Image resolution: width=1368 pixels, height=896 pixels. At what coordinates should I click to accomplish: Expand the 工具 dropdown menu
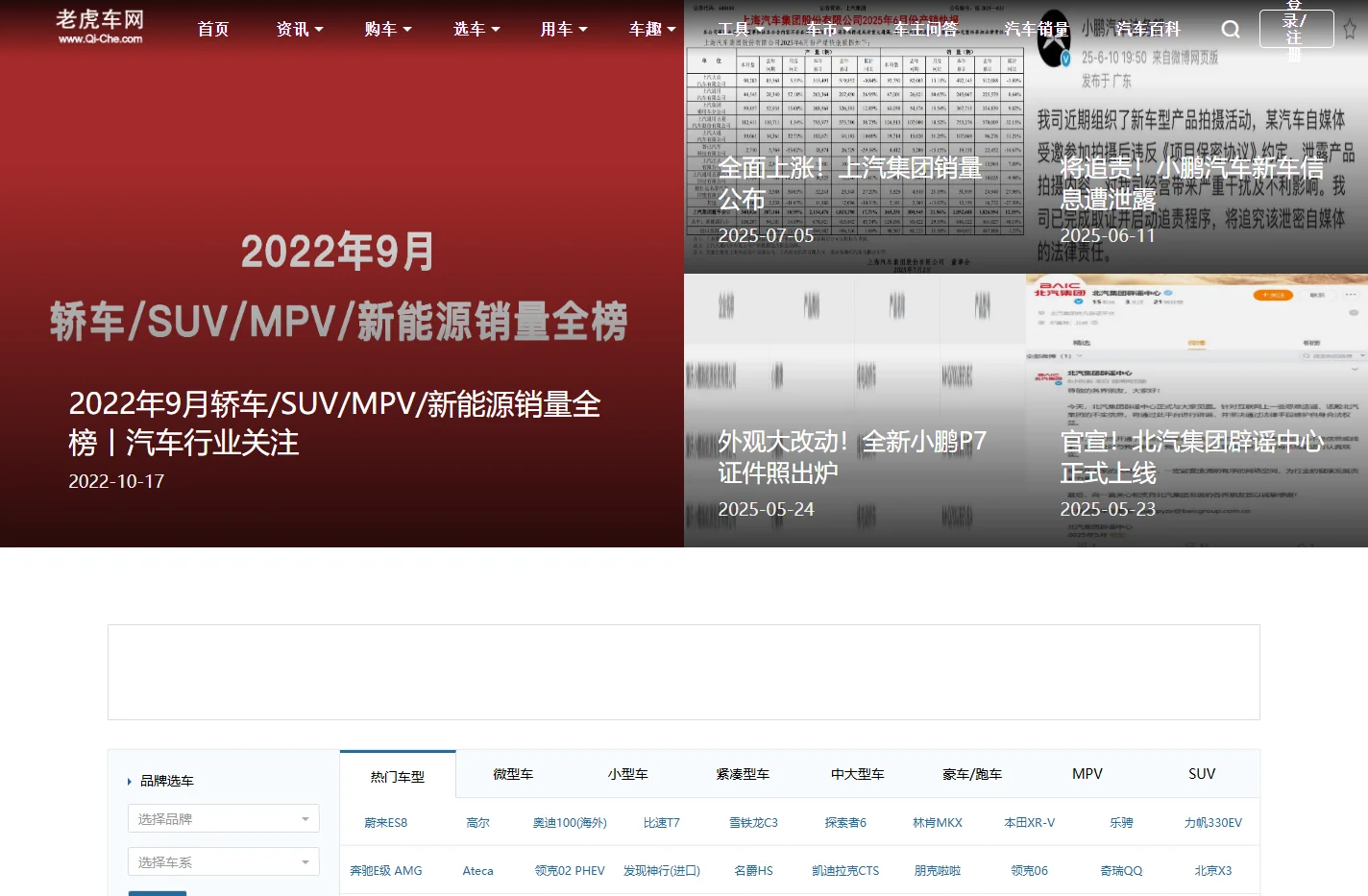coord(741,30)
